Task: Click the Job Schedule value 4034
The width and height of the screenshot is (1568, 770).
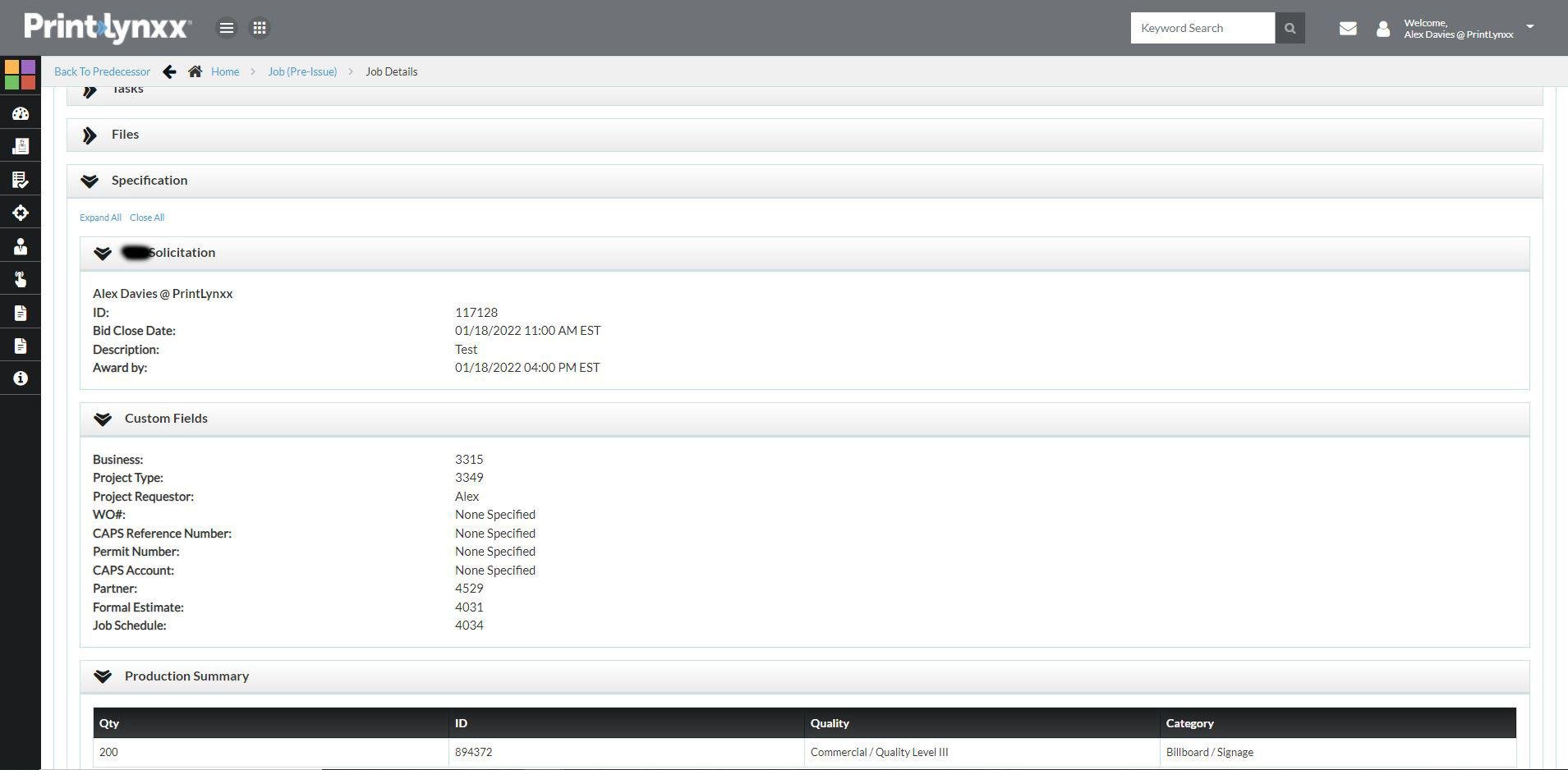Action: click(x=469, y=626)
